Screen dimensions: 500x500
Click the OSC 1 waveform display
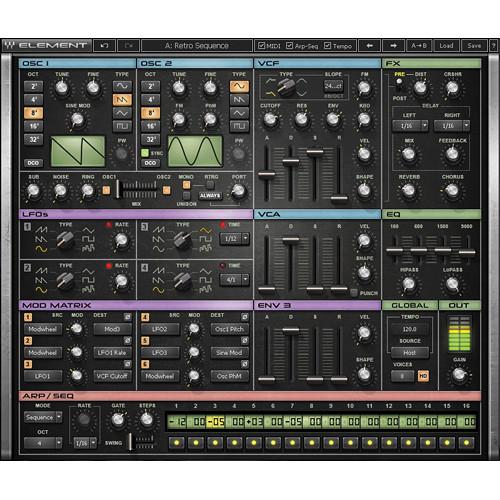click(78, 151)
